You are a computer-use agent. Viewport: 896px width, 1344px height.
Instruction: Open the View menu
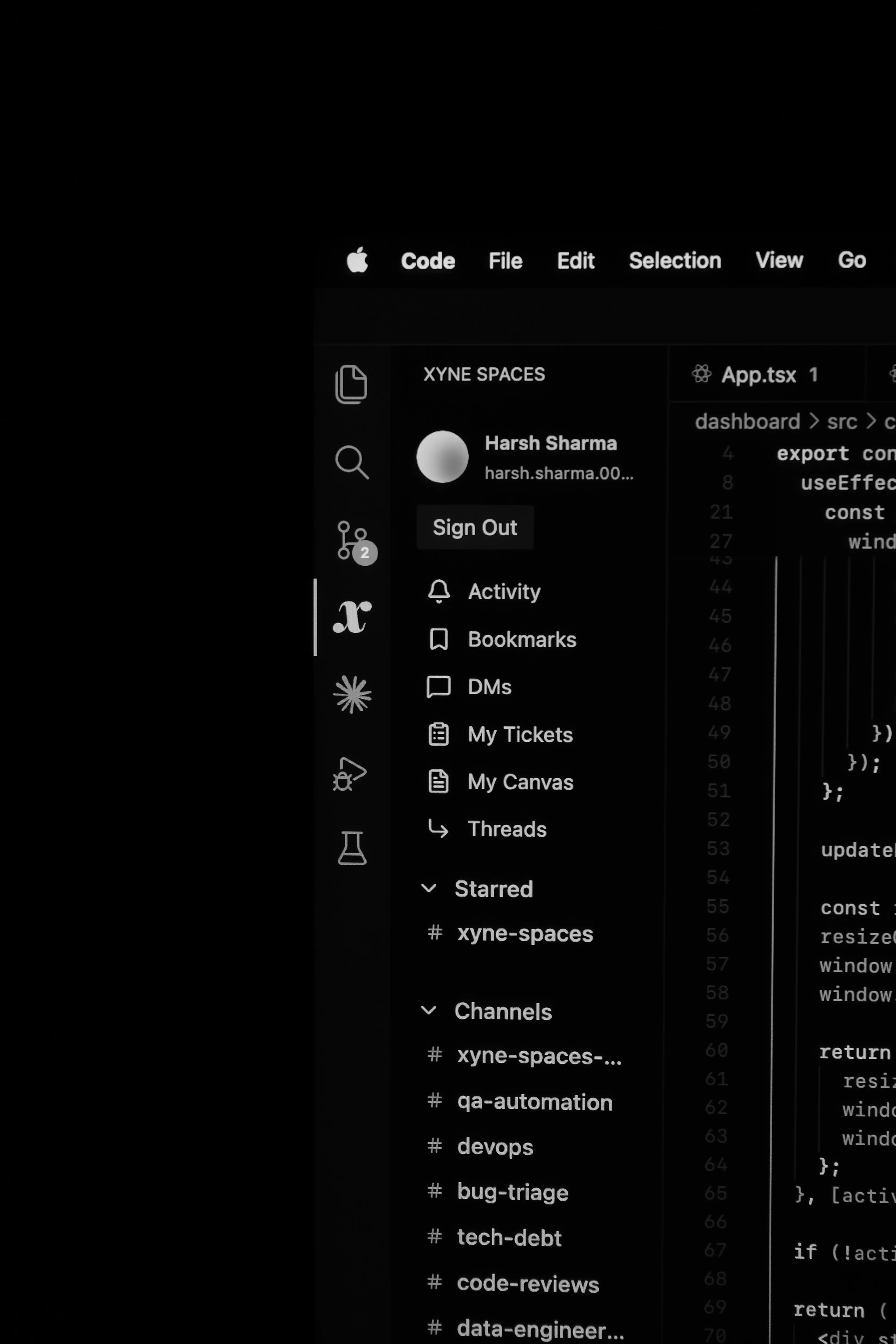click(x=779, y=261)
